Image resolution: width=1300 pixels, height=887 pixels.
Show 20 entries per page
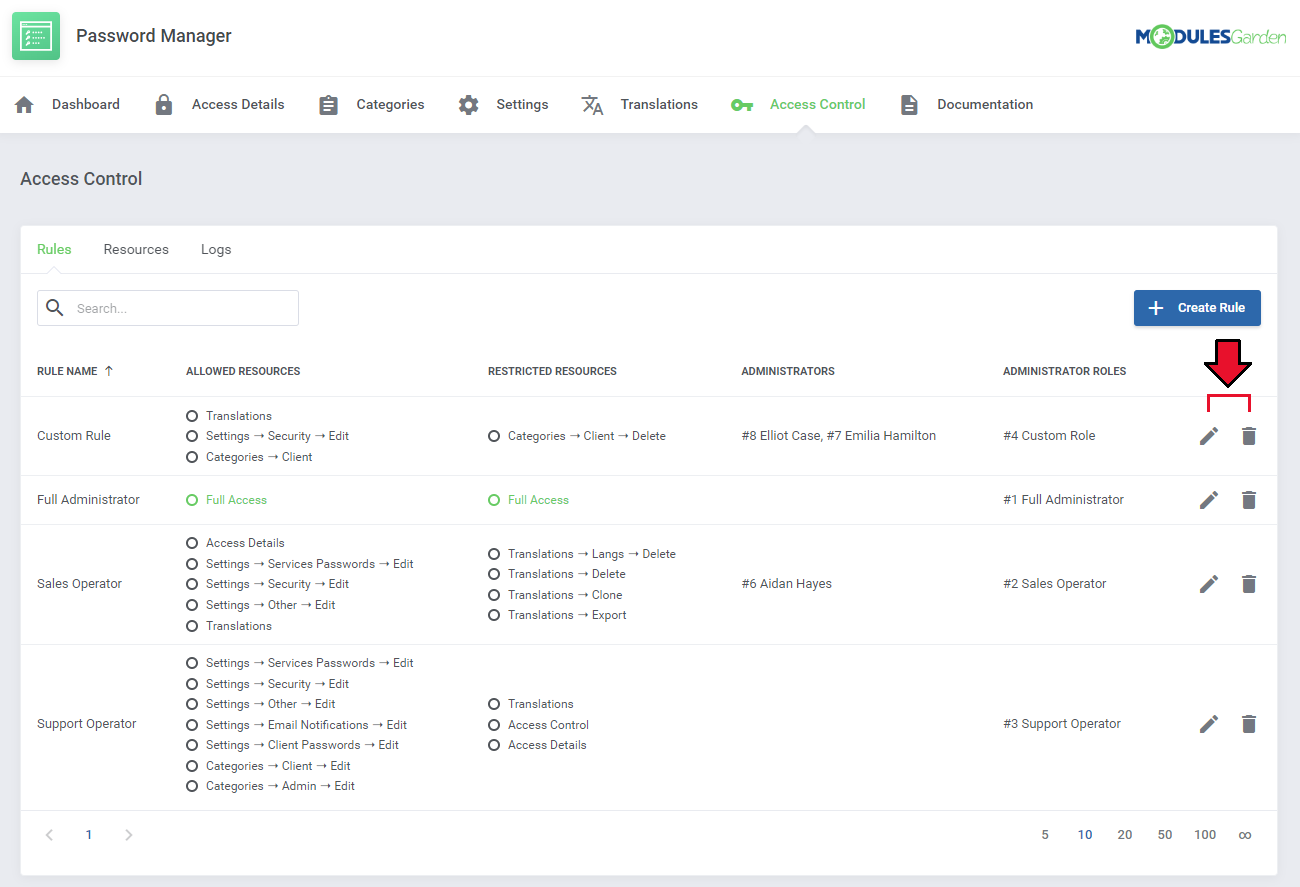[x=1125, y=835]
